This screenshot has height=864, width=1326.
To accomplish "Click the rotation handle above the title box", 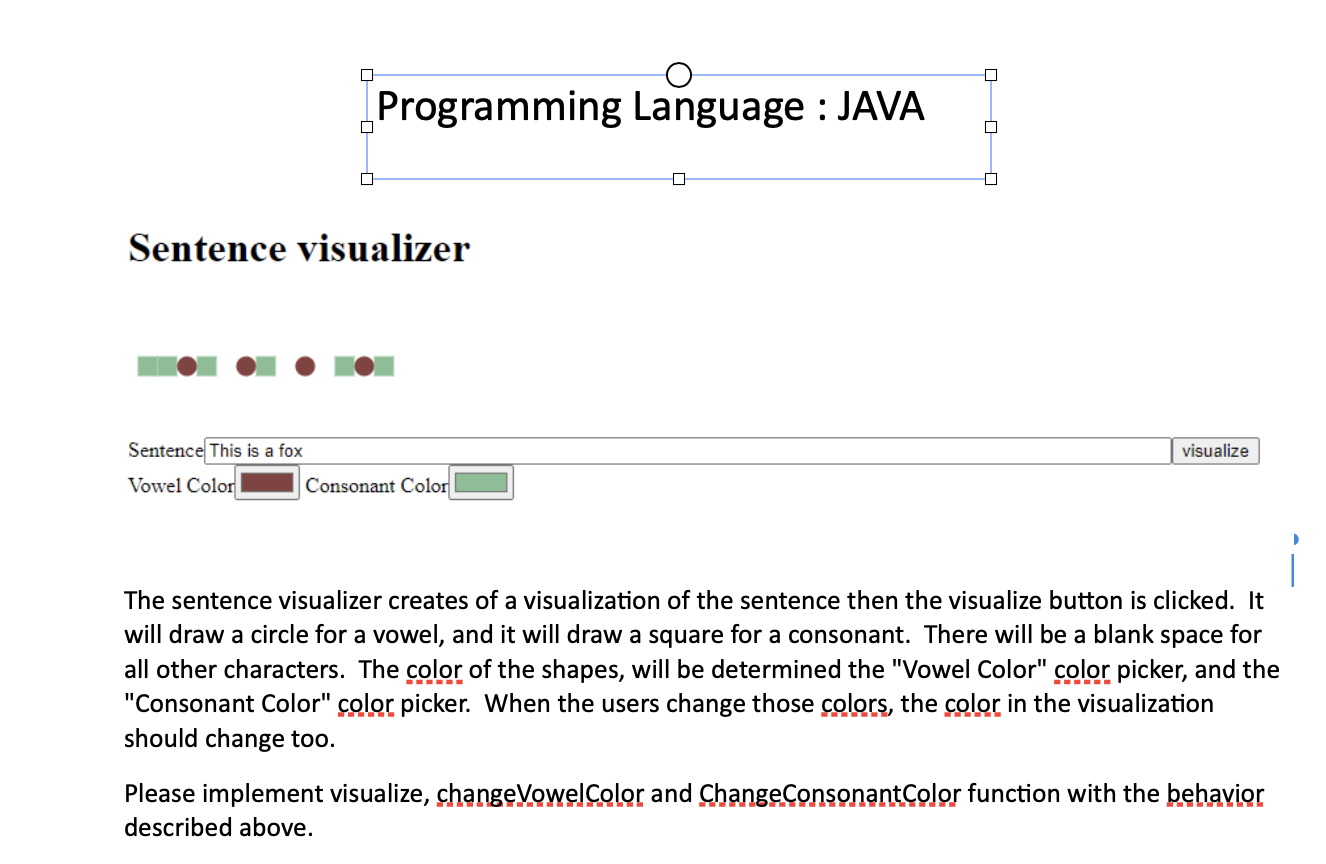I will point(678,74).
